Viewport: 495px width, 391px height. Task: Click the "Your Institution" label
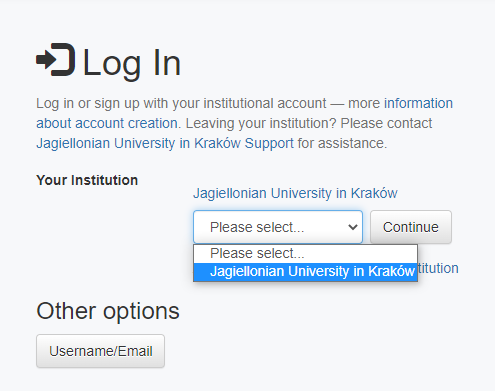click(87, 180)
